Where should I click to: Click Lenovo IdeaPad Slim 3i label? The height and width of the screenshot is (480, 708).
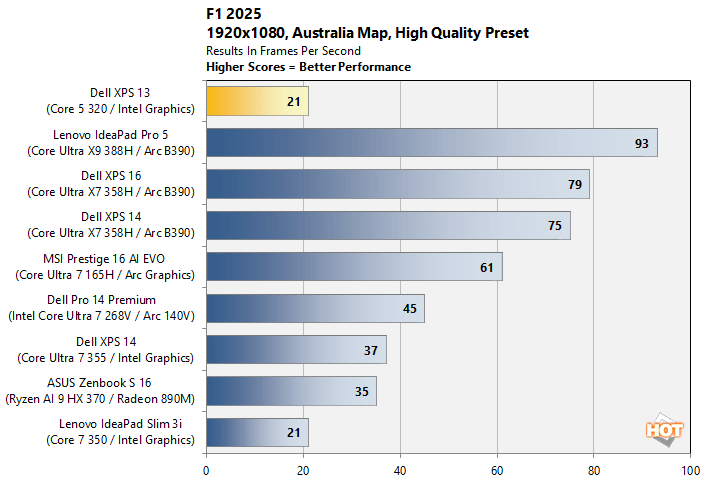120,432
